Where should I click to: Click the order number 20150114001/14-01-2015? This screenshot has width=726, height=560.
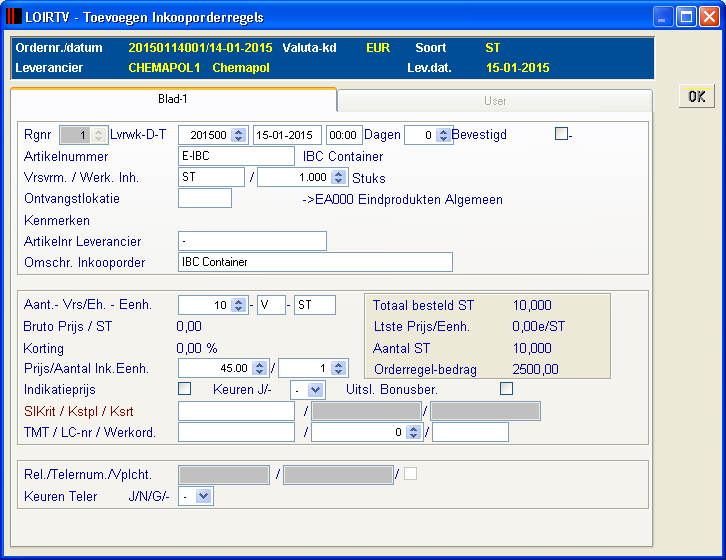coord(200,48)
